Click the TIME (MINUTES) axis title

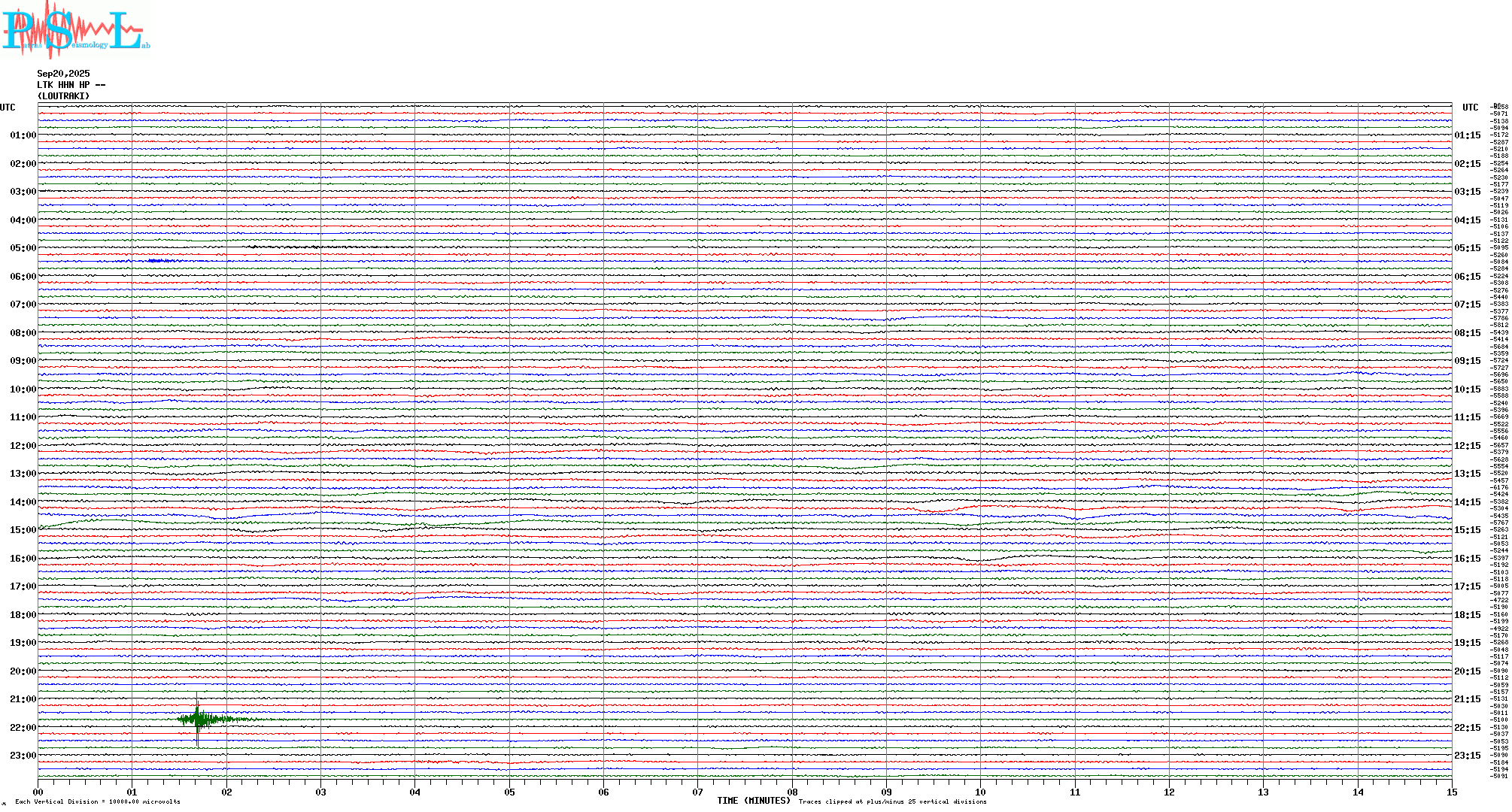click(754, 801)
